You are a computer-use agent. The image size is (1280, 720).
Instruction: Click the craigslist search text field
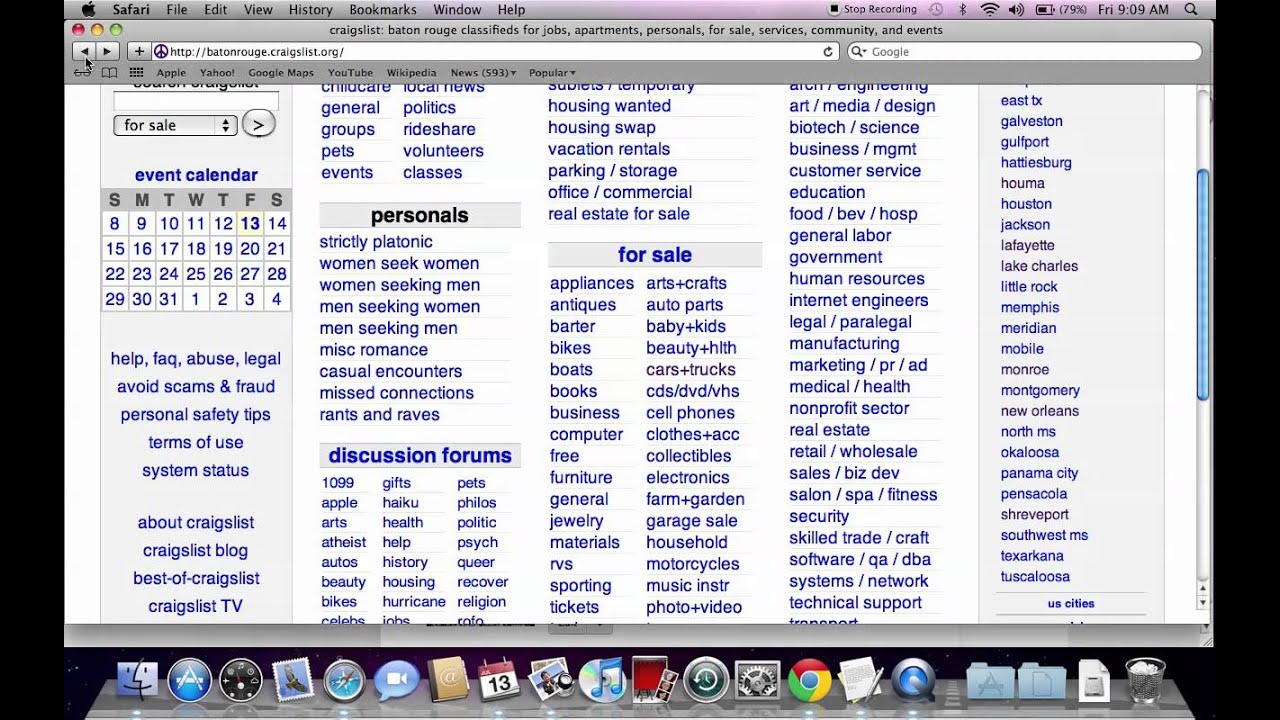pyautogui.click(x=196, y=101)
